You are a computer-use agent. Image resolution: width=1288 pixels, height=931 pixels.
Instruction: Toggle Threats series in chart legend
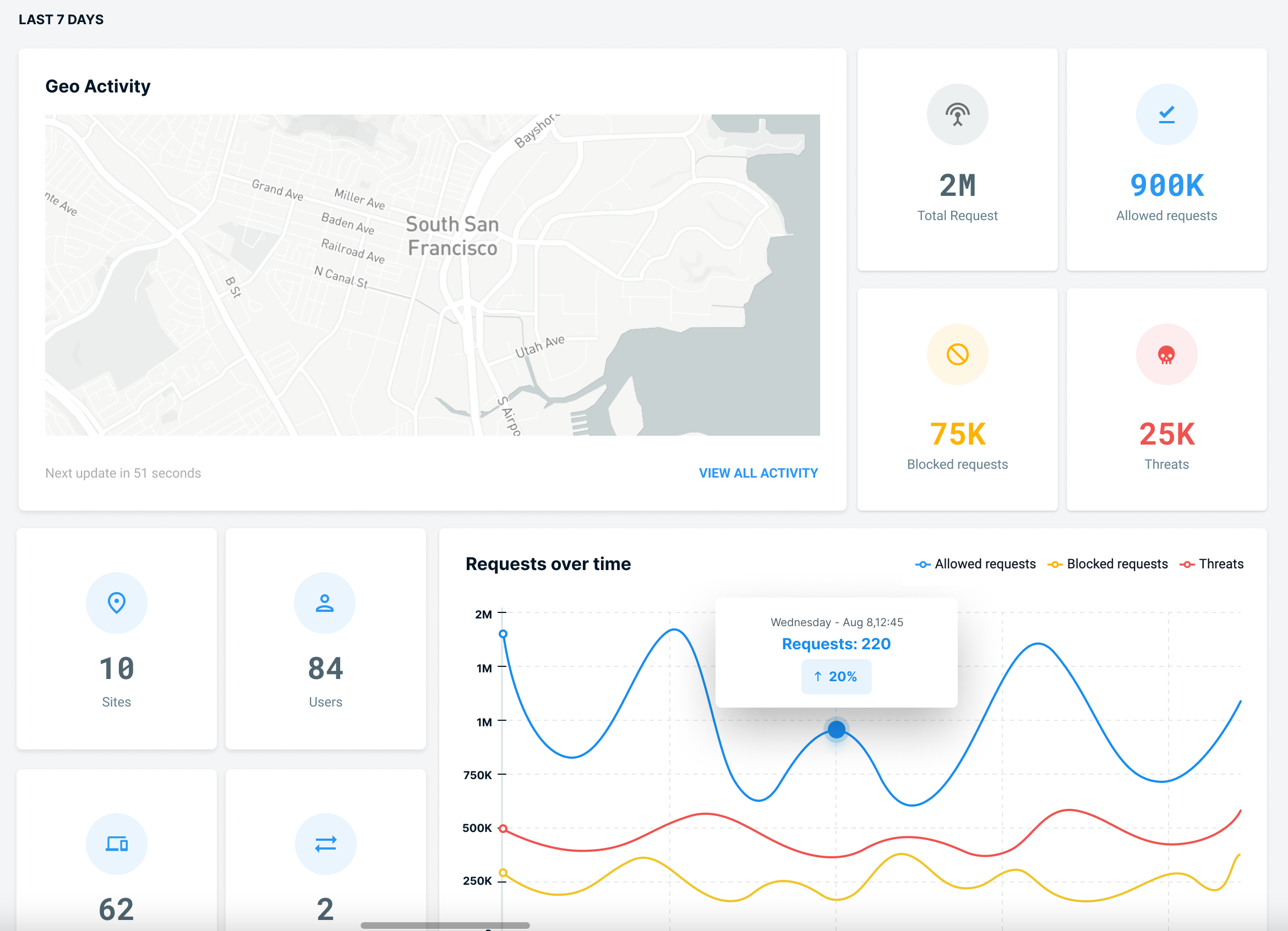[x=1211, y=563]
